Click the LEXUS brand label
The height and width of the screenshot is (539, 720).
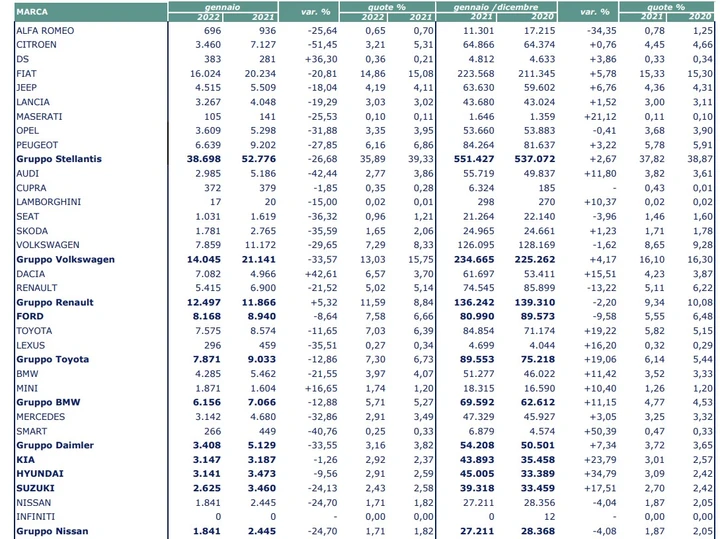pos(31,345)
